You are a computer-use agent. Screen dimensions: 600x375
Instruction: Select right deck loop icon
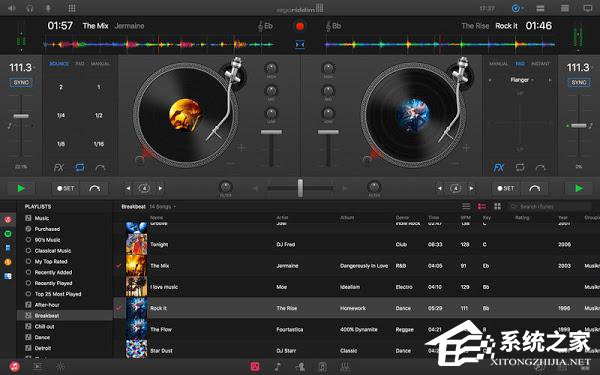(520, 167)
